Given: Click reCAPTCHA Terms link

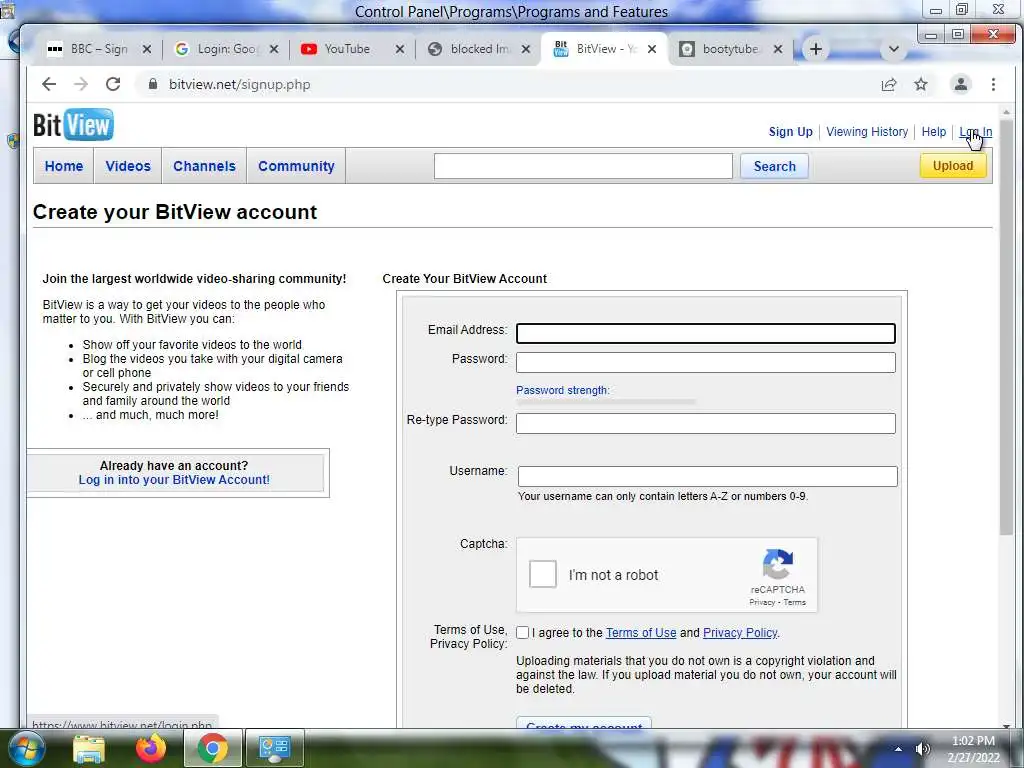Looking at the screenshot, I should (794, 602).
